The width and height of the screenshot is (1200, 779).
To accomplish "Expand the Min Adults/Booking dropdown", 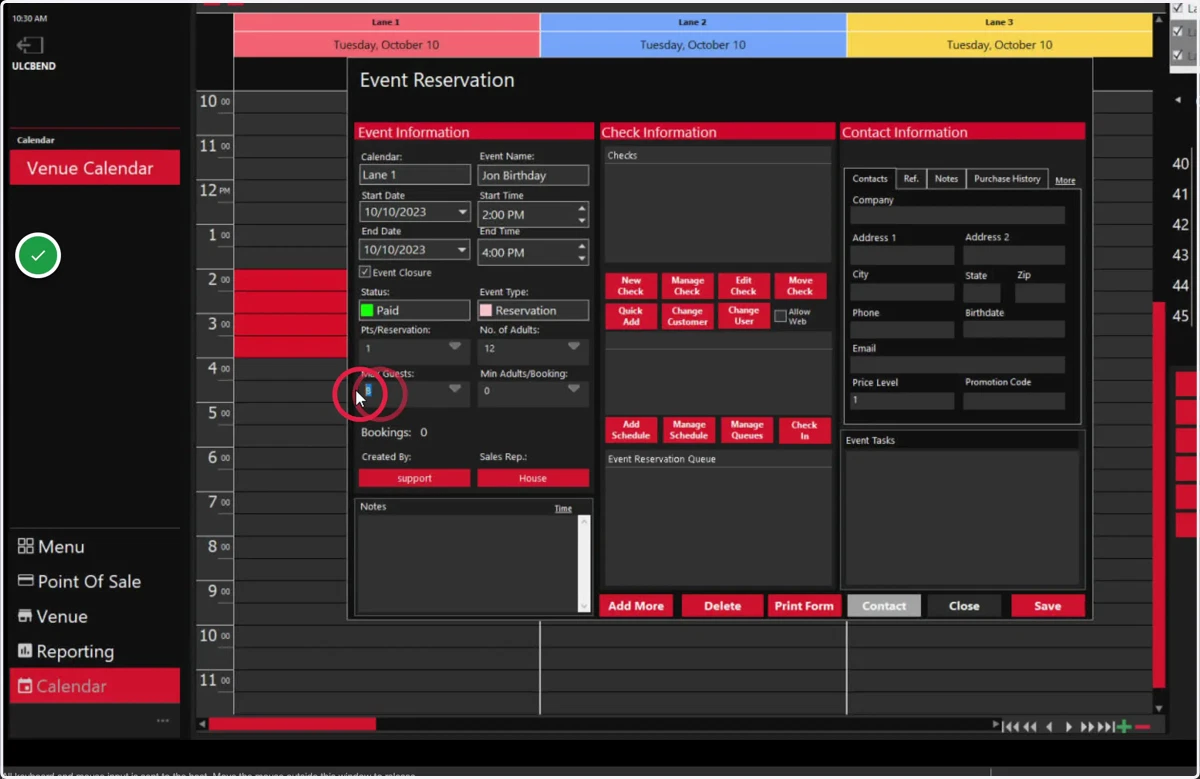I will point(574,389).
